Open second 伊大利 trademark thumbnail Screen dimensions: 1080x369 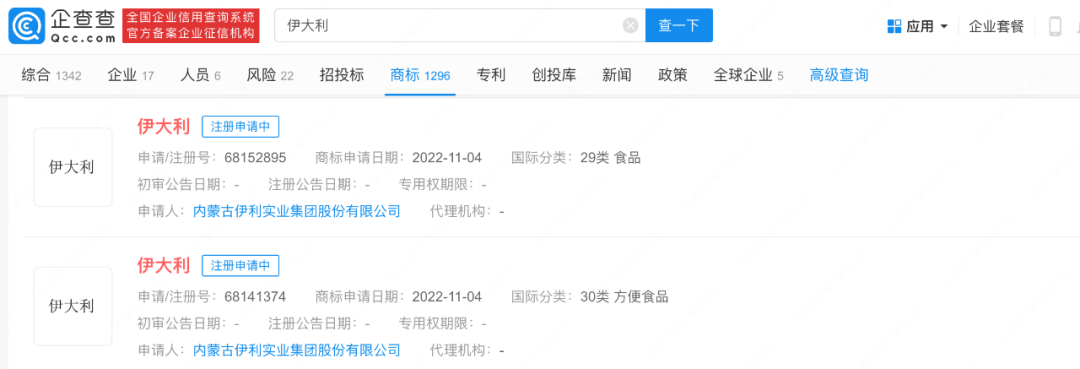pyautogui.click(x=72, y=306)
